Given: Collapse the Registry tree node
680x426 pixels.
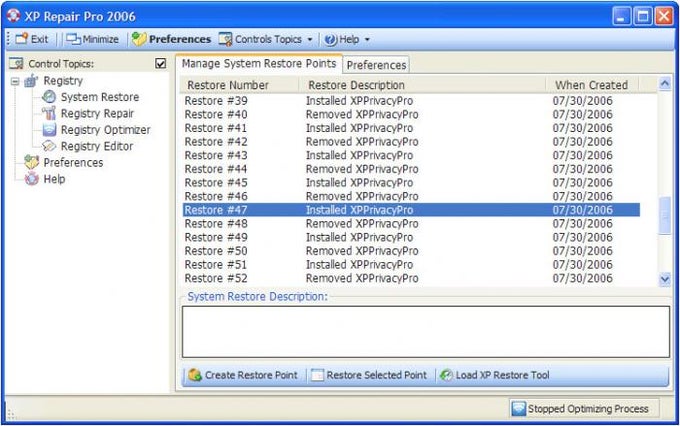Looking at the screenshot, I should 15,81.
